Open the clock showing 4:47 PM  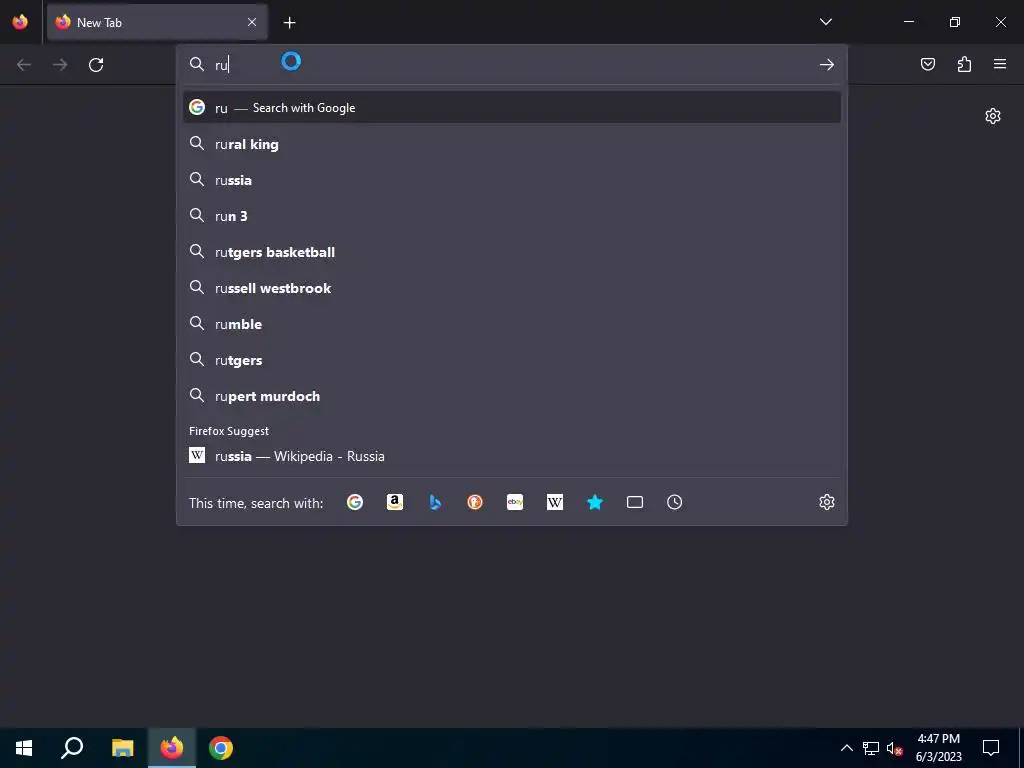click(x=938, y=748)
